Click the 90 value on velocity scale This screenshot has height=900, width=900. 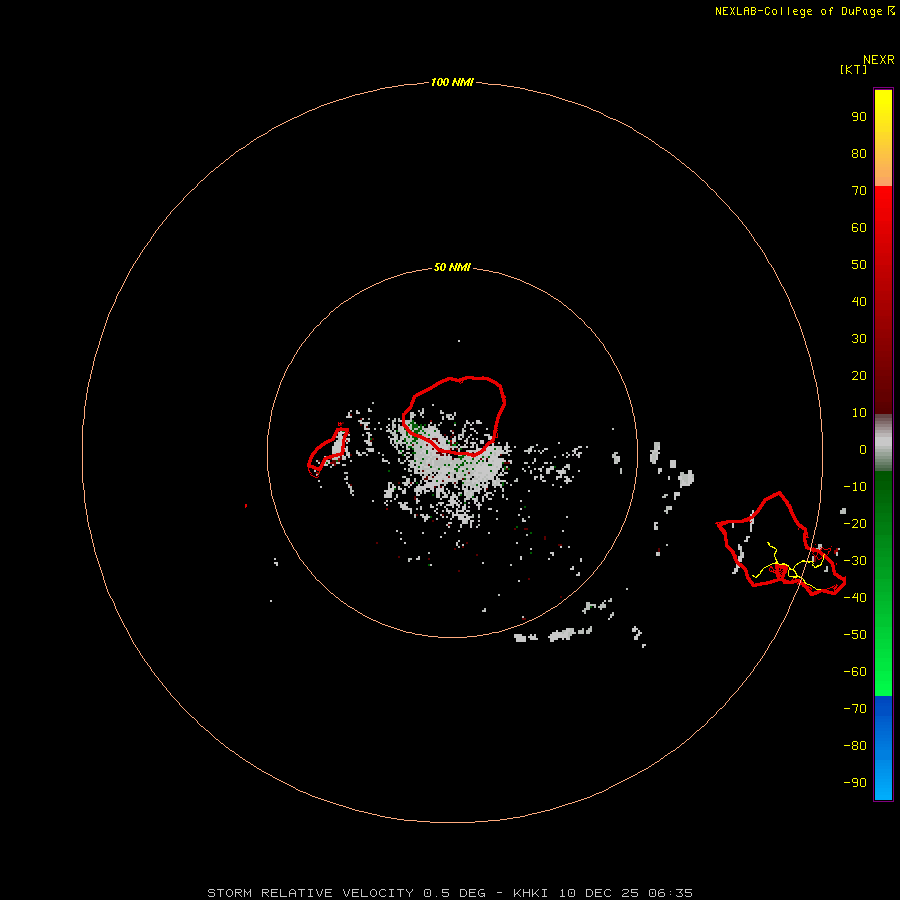click(859, 117)
